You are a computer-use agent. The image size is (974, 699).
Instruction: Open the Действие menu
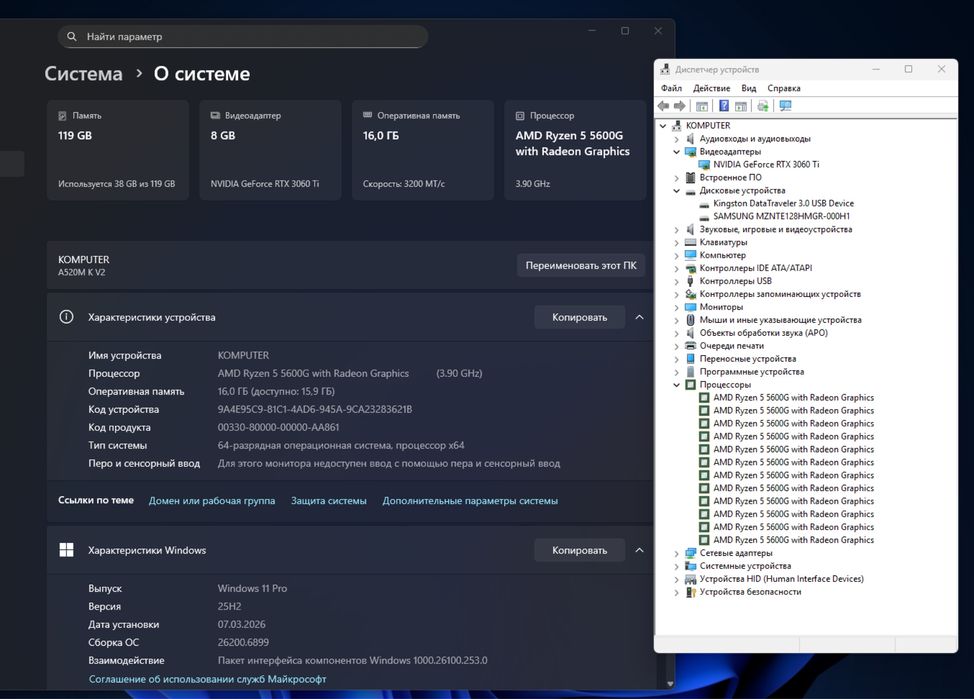tap(711, 88)
